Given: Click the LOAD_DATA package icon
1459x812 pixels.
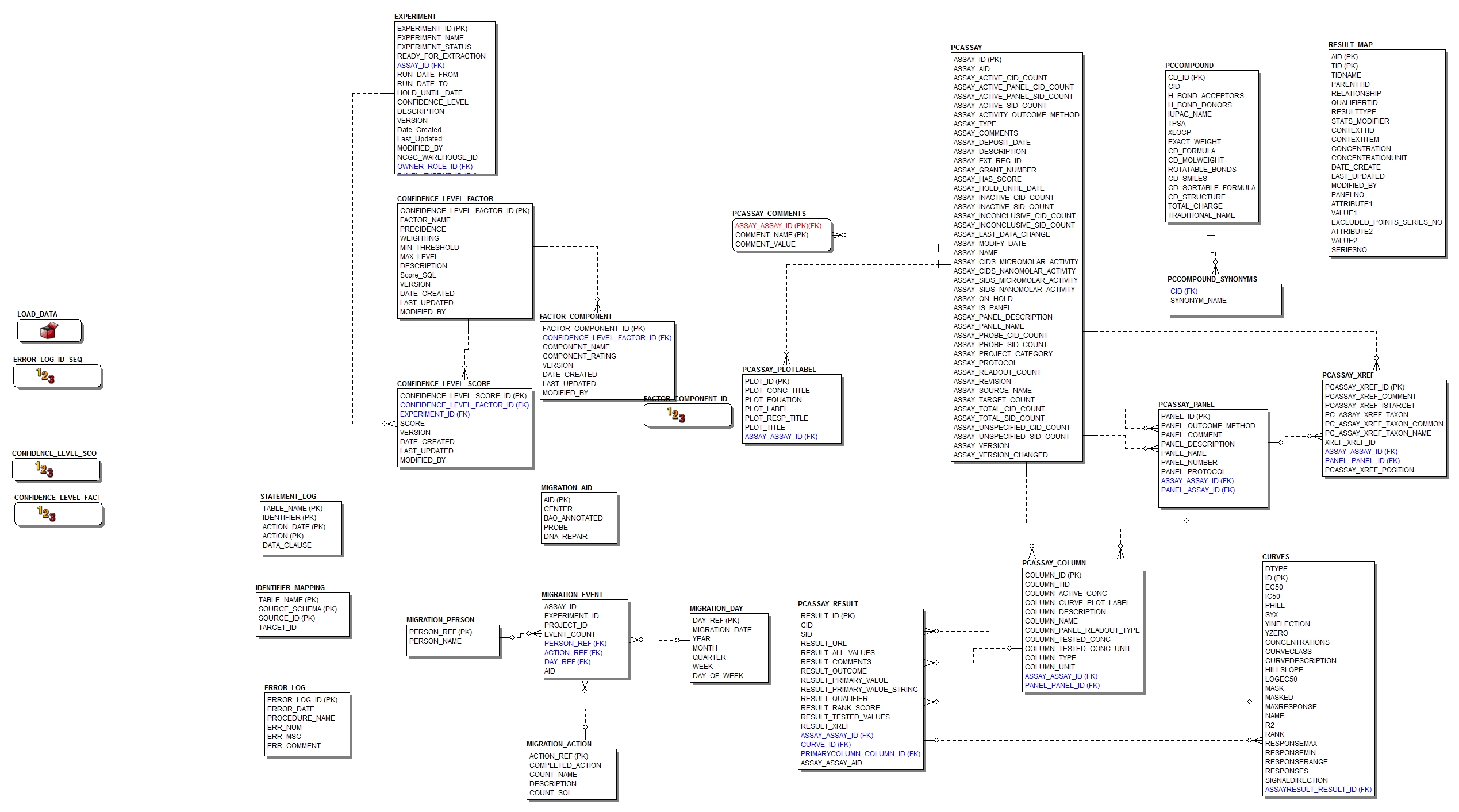Looking at the screenshot, I should pos(49,330).
